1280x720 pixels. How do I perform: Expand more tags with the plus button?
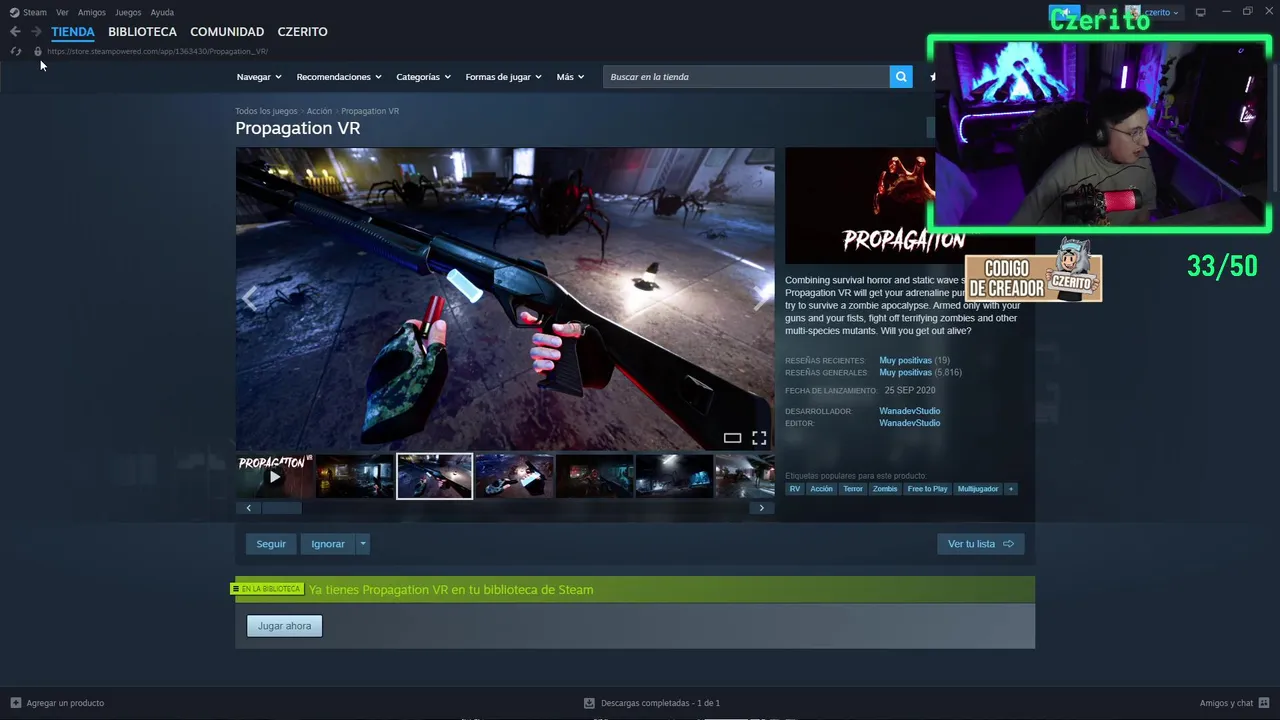(1011, 489)
